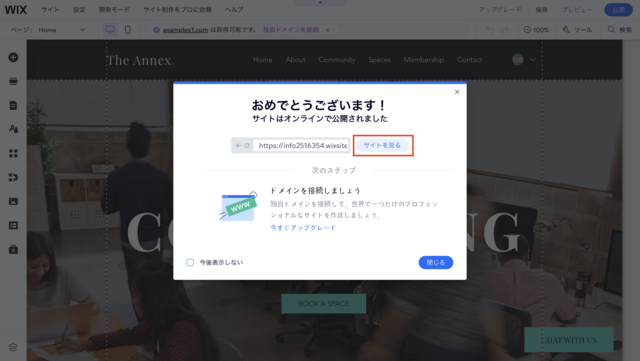Open the Layers icon at the sidebar bottom
The width and height of the screenshot is (640, 361).
pos(13,347)
